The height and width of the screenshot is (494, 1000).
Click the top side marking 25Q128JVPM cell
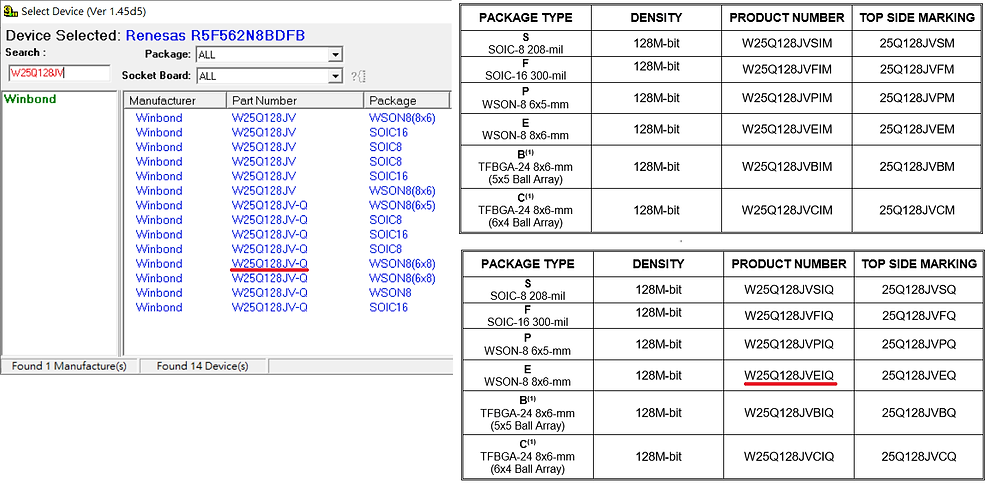(917, 98)
